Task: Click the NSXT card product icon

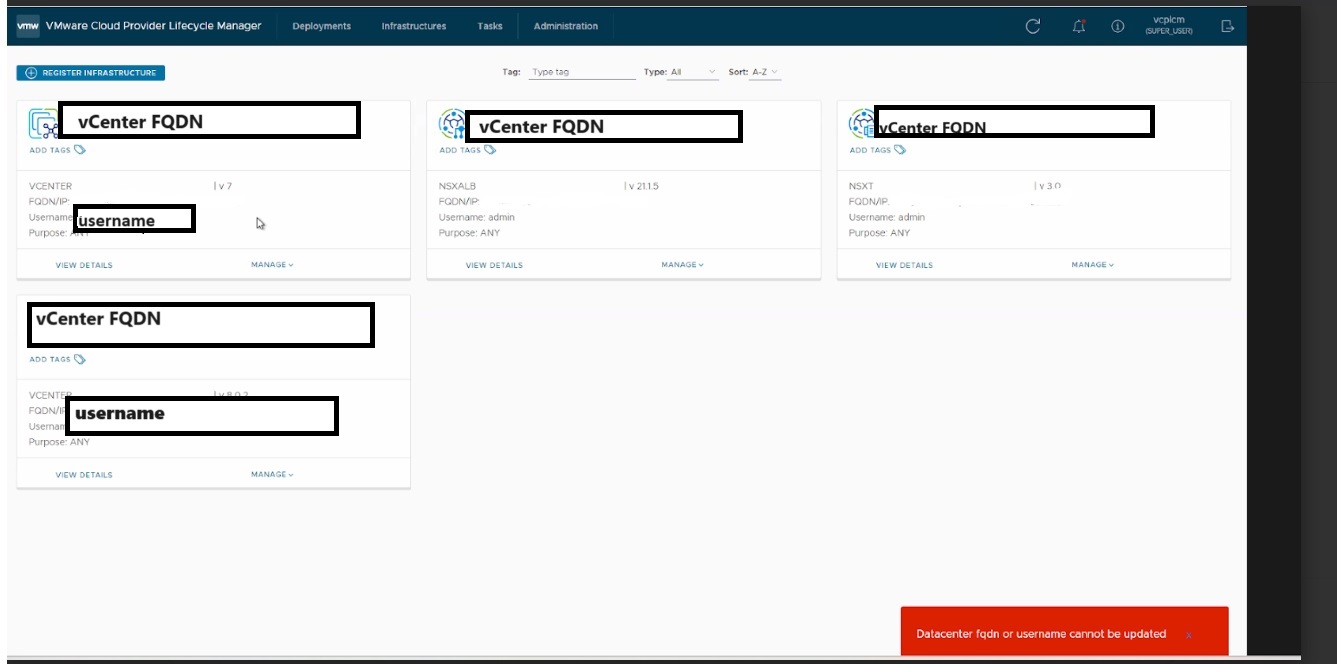Action: 862,124
